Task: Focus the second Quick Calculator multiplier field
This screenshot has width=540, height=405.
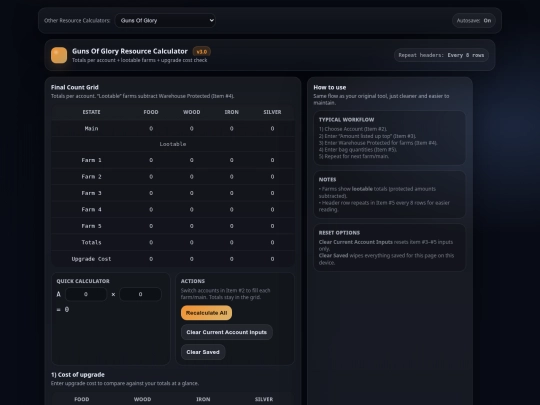Action: pyautogui.click(x=140, y=294)
